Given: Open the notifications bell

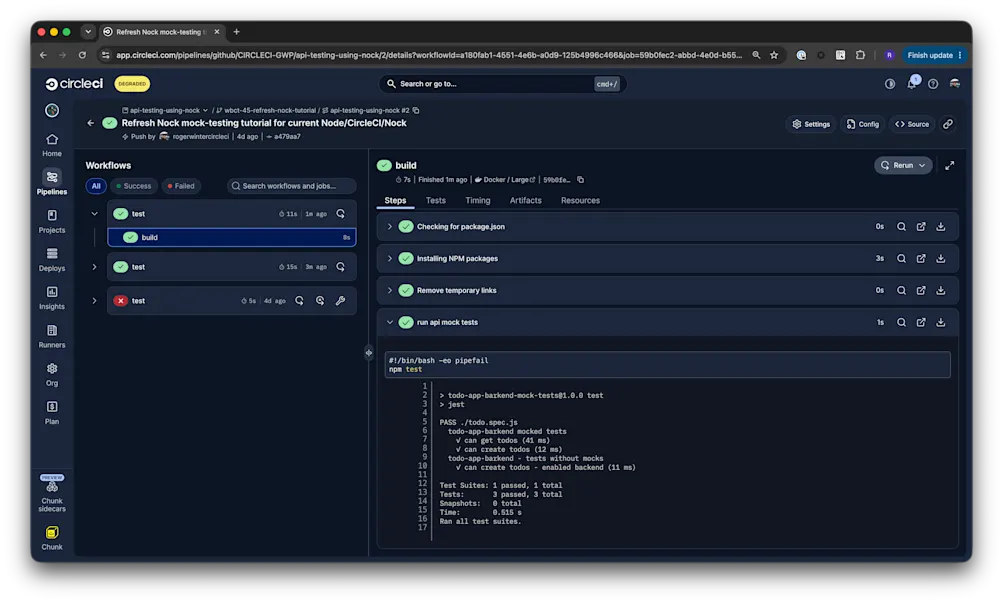Looking at the screenshot, I should pyautogui.click(x=912, y=83).
